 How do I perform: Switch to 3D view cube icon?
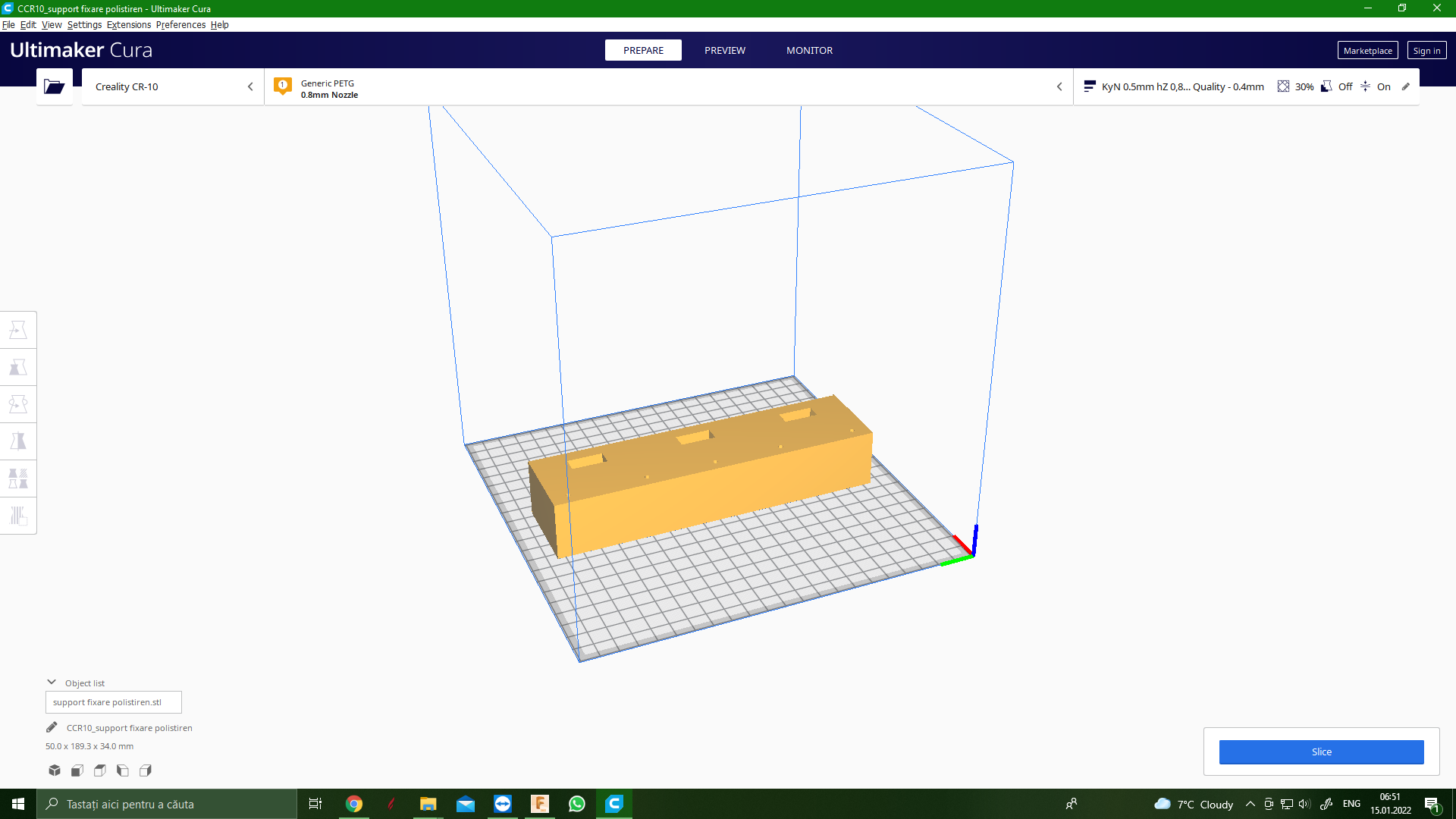tap(55, 770)
